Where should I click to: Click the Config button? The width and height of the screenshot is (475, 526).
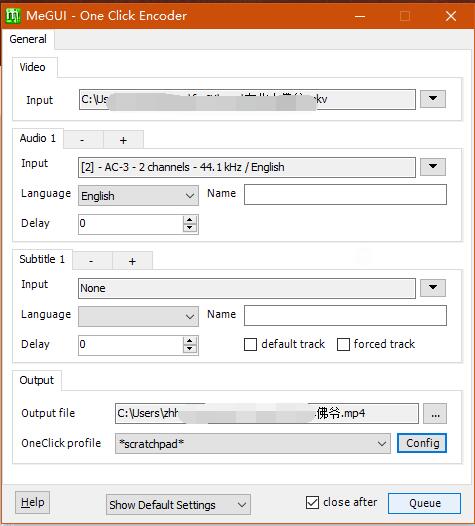pos(422,443)
